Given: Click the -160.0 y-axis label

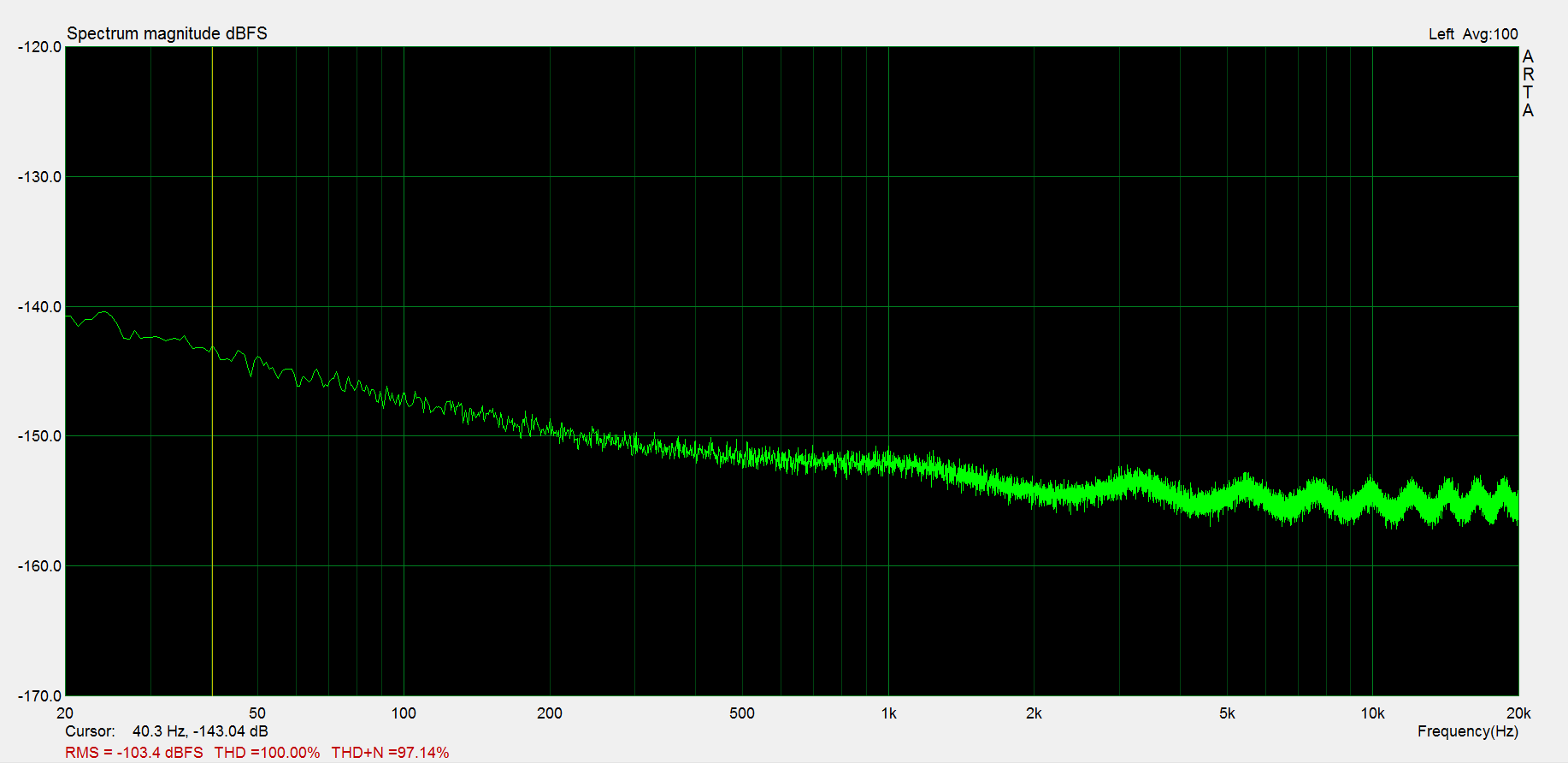Looking at the screenshot, I should [39, 566].
